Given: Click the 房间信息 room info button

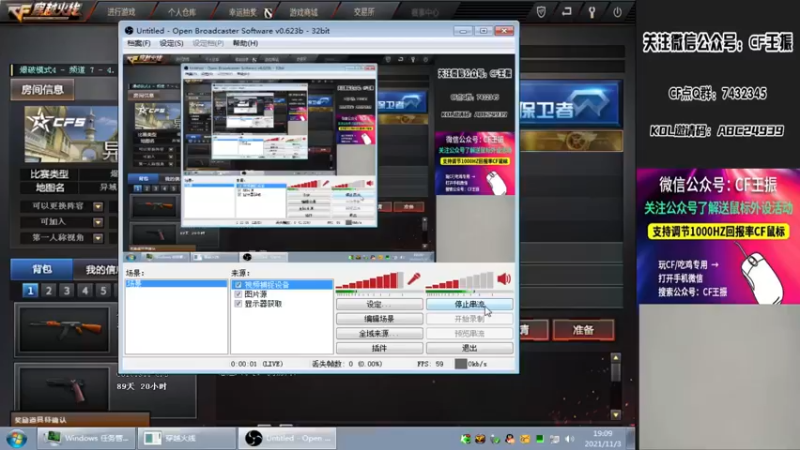Looking at the screenshot, I should pyautogui.click(x=42, y=90).
